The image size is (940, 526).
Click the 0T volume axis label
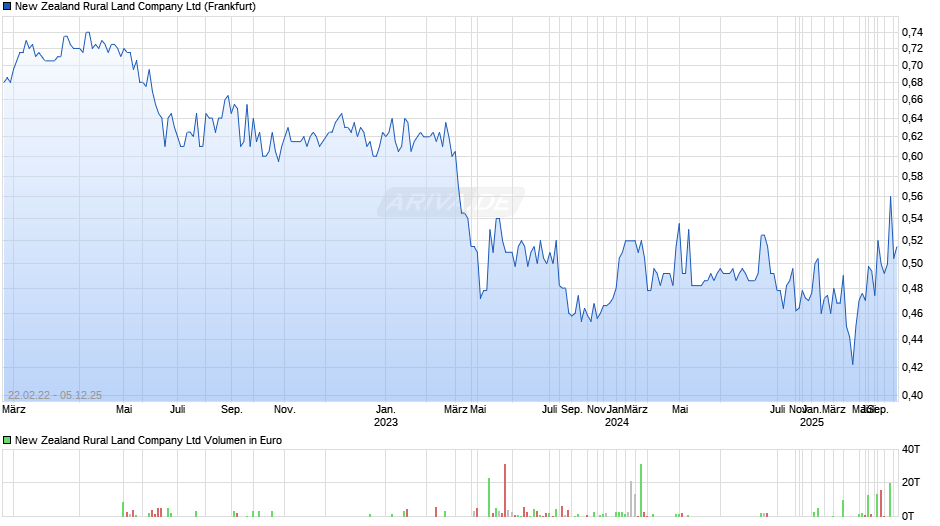click(x=908, y=516)
